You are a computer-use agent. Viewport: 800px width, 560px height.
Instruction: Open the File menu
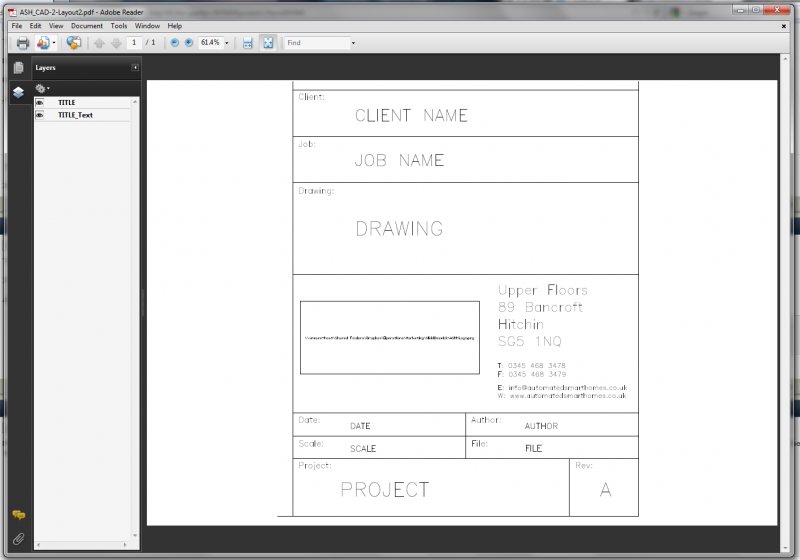pos(17,26)
